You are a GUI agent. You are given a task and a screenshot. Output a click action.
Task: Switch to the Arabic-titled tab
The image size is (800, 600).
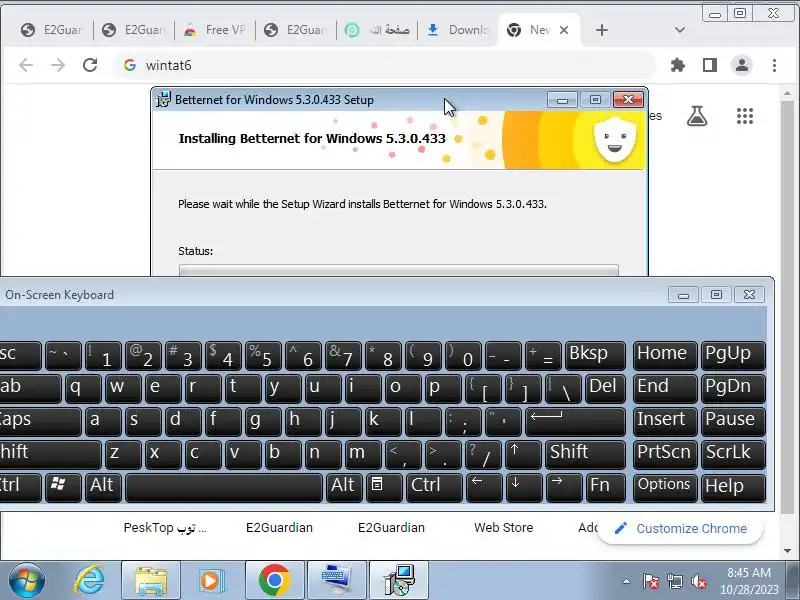tap(377, 30)
